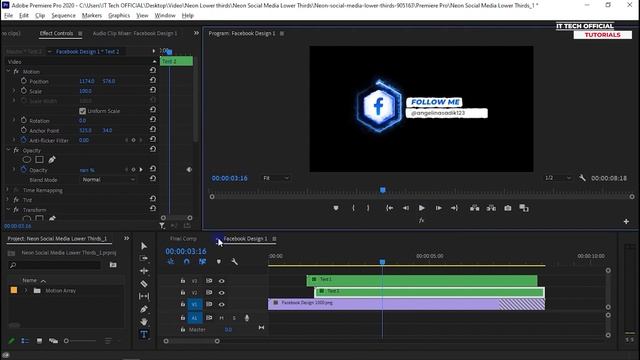This screenshot has height=360, width=640.
Task: Open the Graphics menu
Action: pyautogui.click(x=119, y=16)
